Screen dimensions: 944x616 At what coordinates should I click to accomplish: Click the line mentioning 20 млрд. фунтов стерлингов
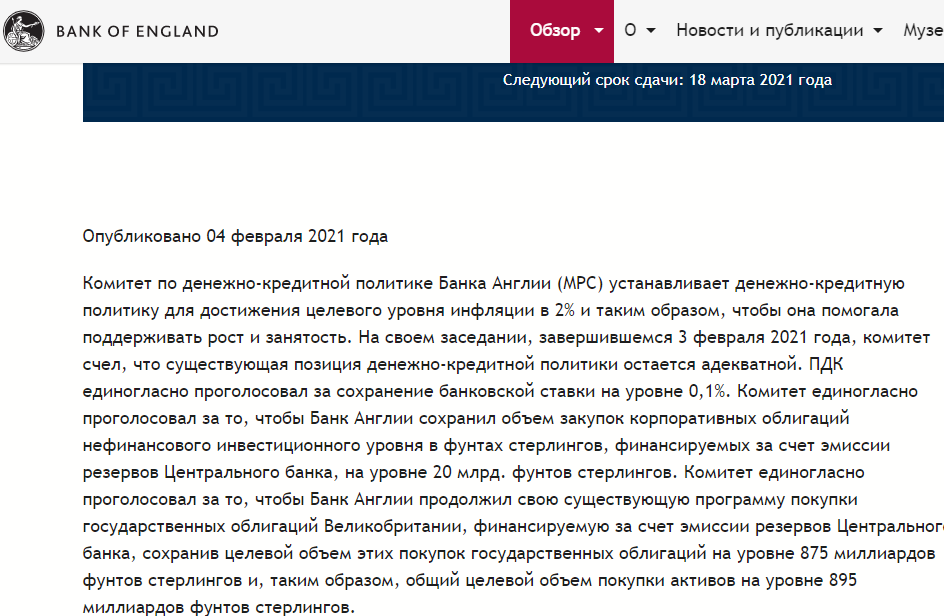pos(473,472)
